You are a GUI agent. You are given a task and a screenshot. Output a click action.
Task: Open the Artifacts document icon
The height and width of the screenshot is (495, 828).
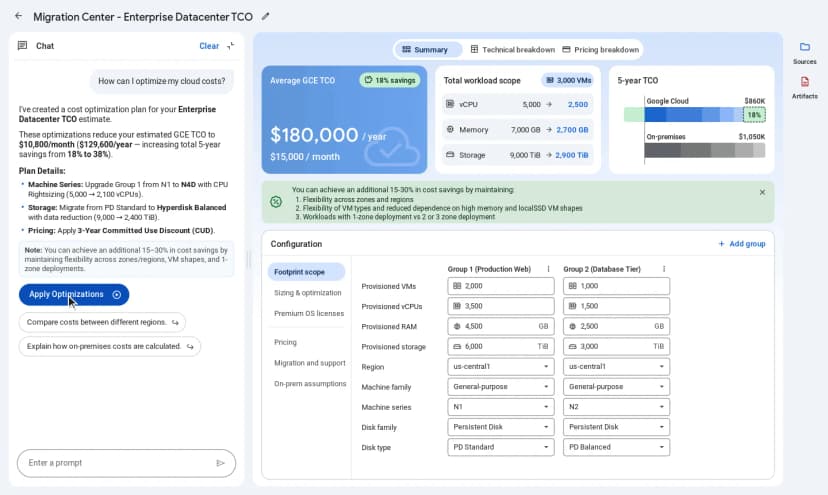point(804,81)
